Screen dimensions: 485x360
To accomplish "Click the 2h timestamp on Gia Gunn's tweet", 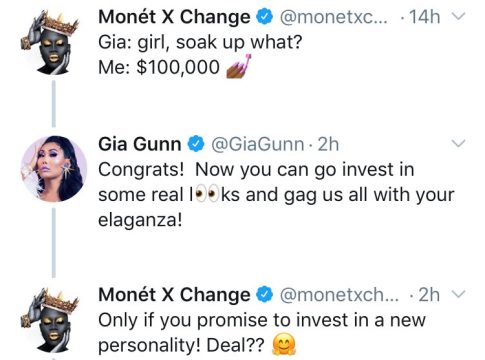I will pyautogui.click(x=328, y=144).
